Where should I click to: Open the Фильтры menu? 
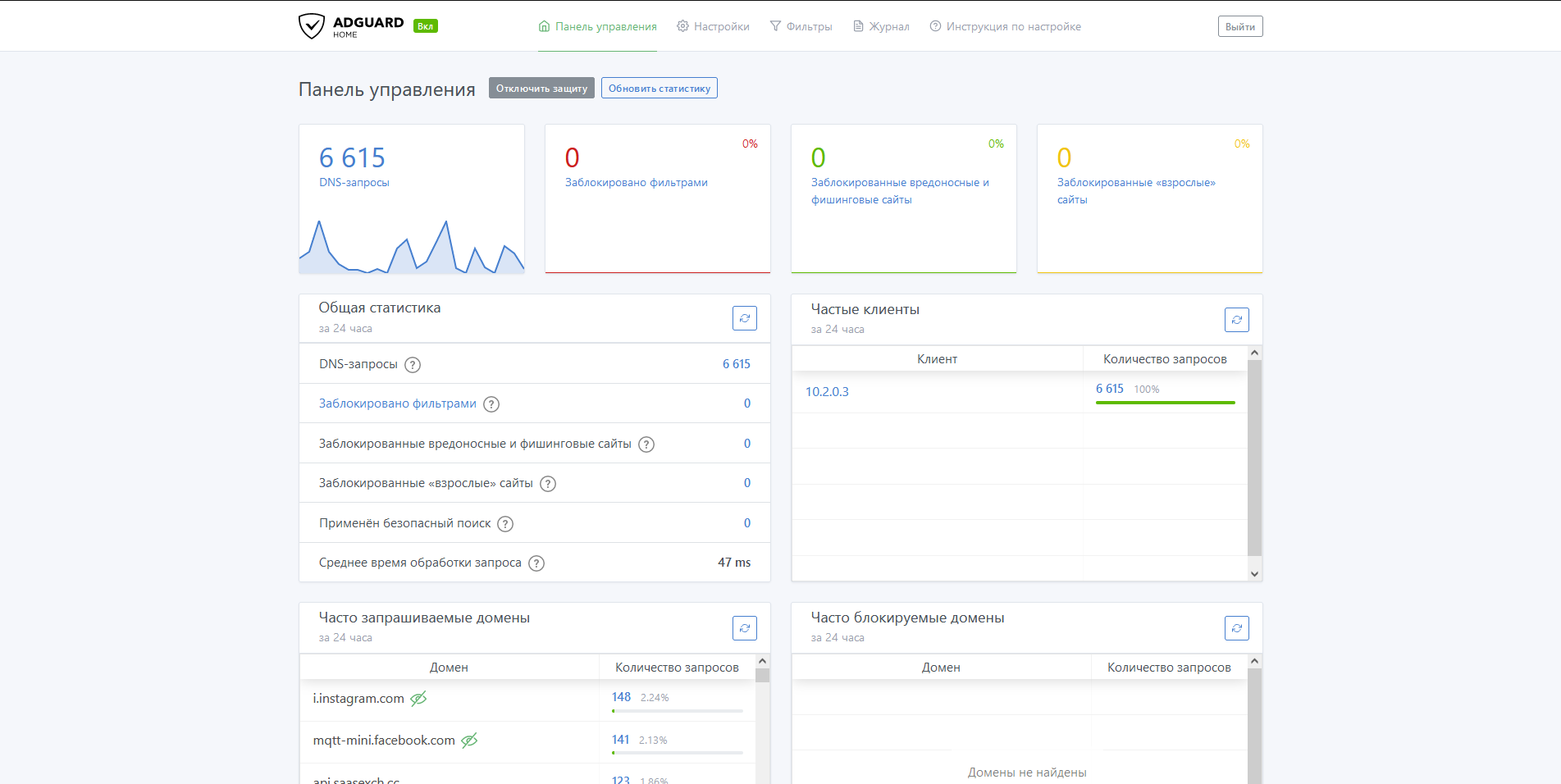click(801, 26)
